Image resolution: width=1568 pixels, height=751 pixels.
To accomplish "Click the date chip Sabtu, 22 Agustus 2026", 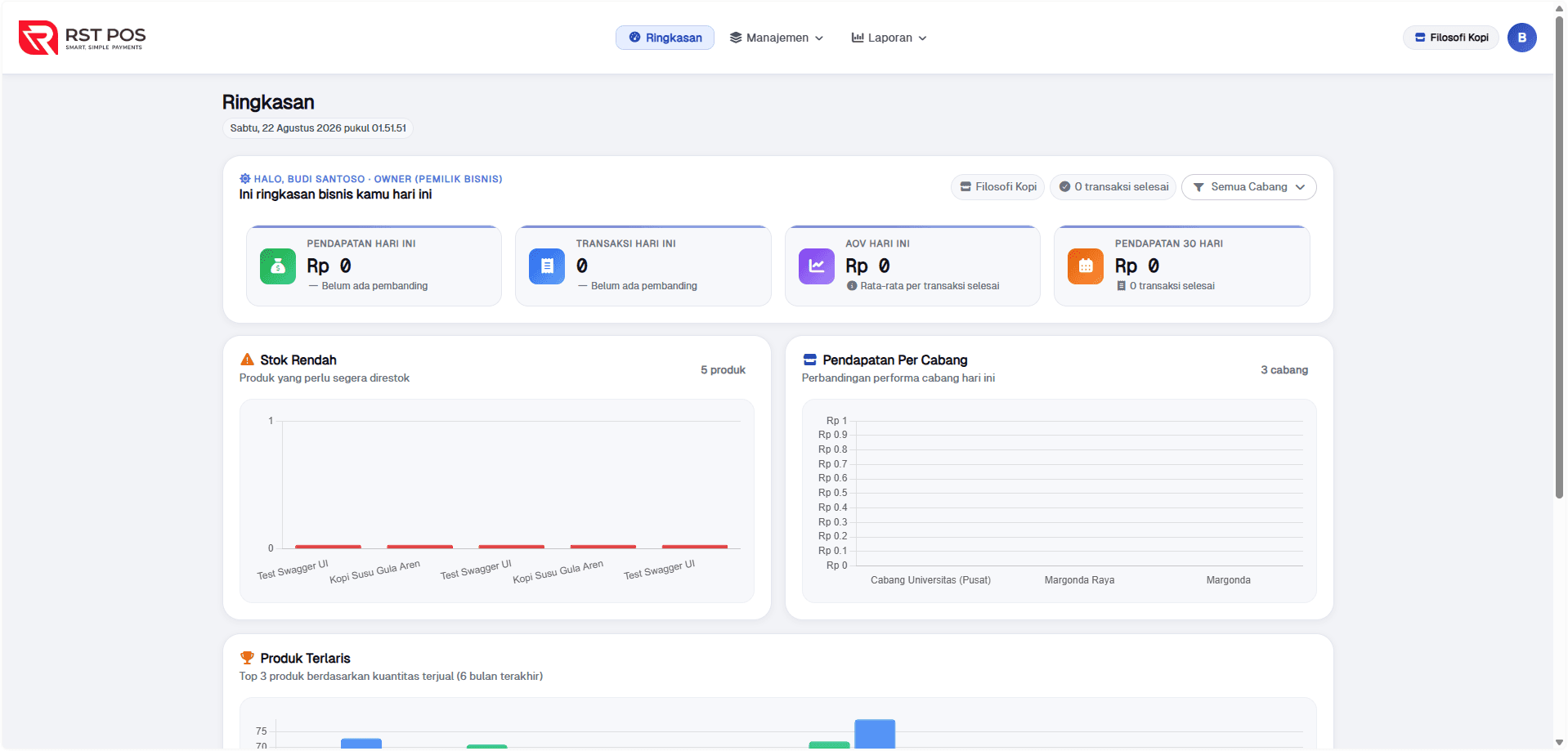I will (x=318, y=128).
